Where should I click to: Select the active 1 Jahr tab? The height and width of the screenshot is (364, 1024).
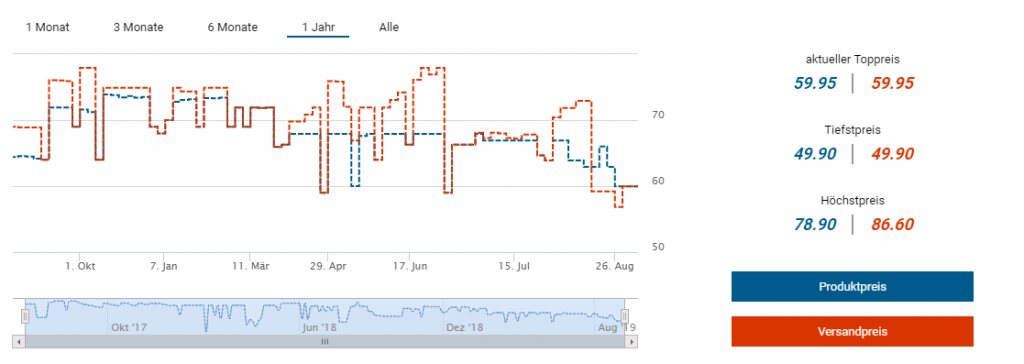click(318, 27)
